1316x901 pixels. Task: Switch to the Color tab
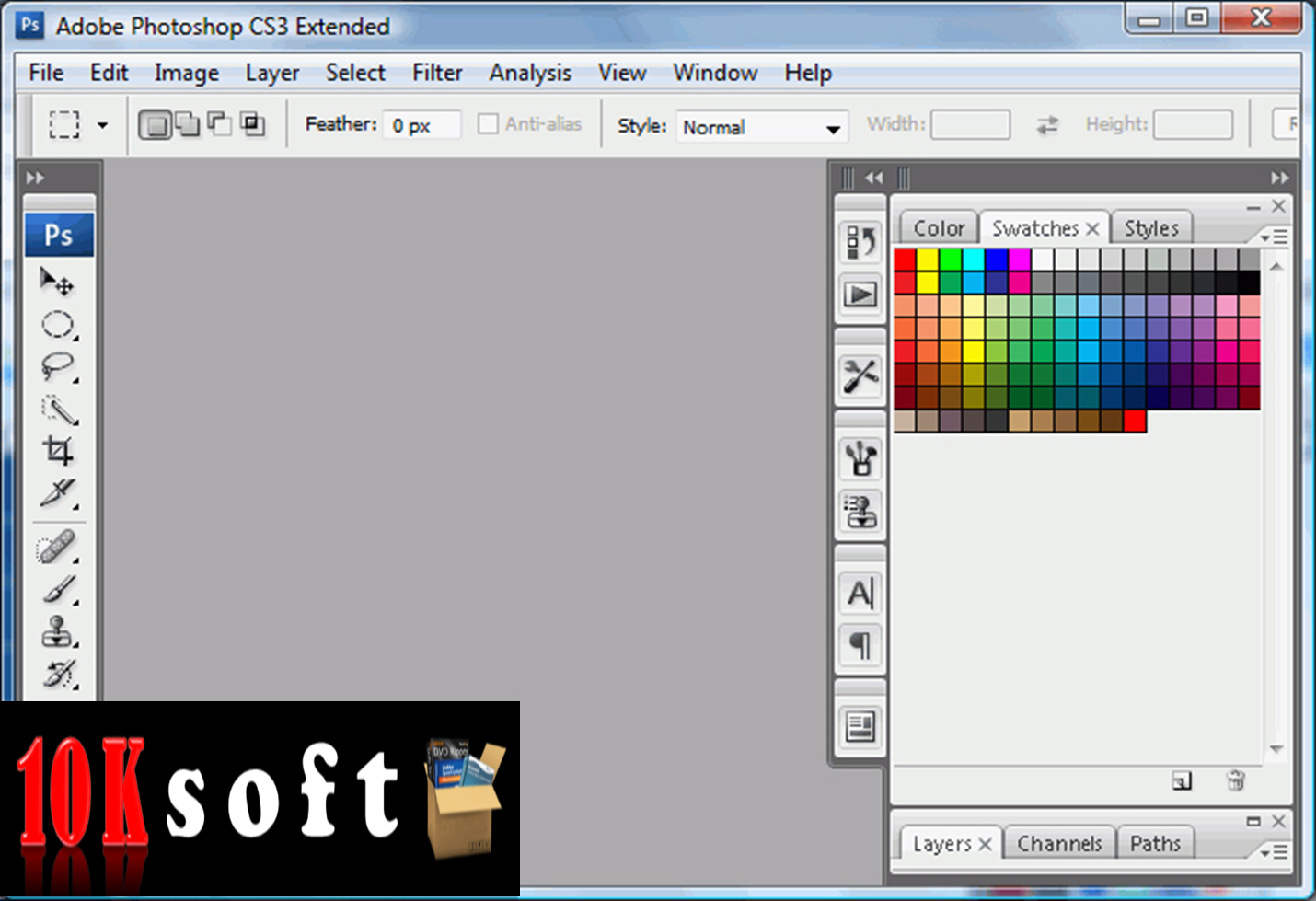[939, 228]
